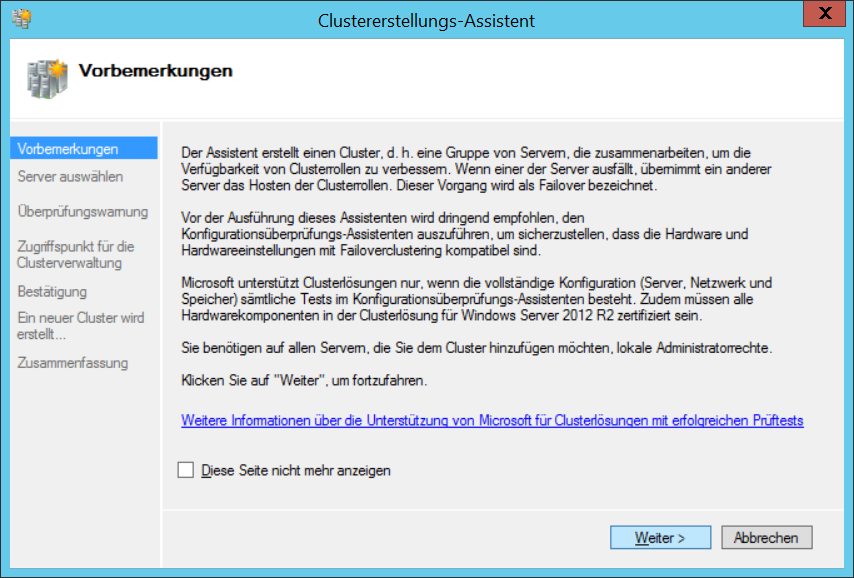Viewport: 854px width, 578px height.
Task: Click the first paragraph describing the cluster
Action: coord(476,169)
